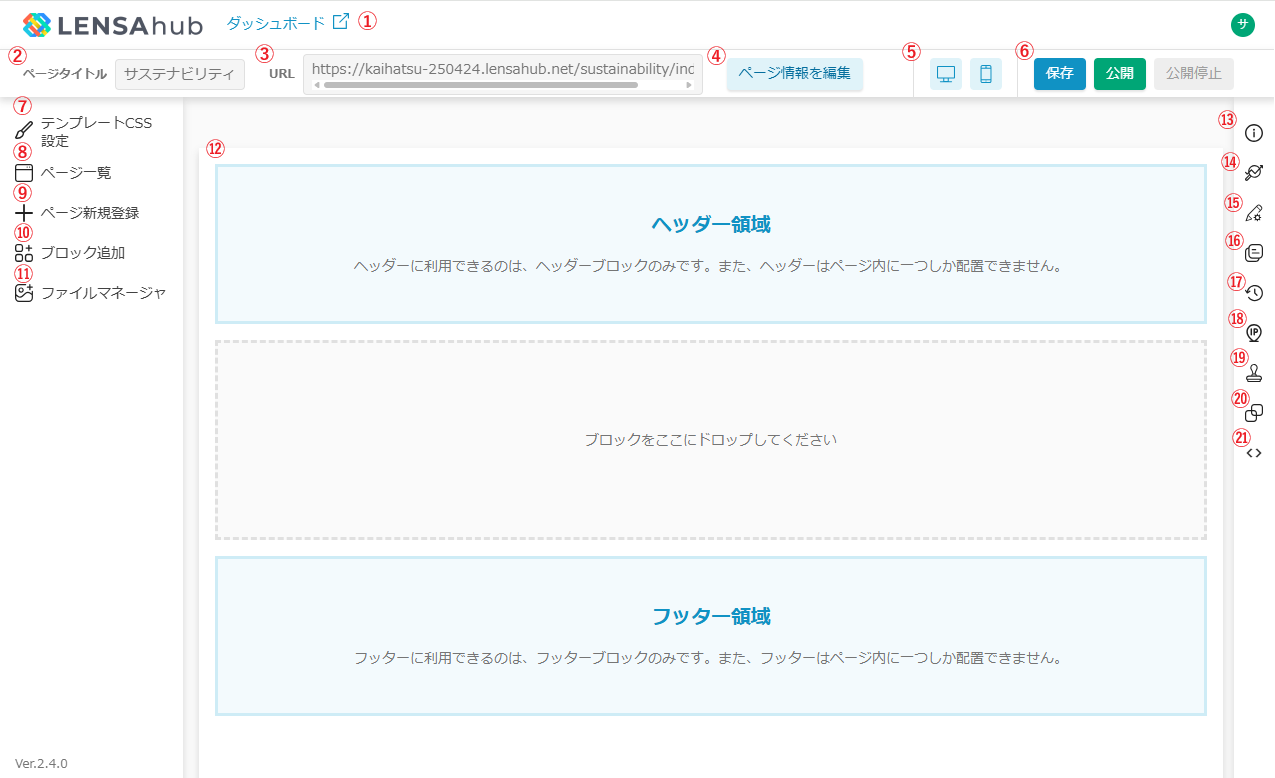Click the overlapping squares duplicate icon
The width and height of the screenshot is (1275, 778).
tap(1254, 412)
